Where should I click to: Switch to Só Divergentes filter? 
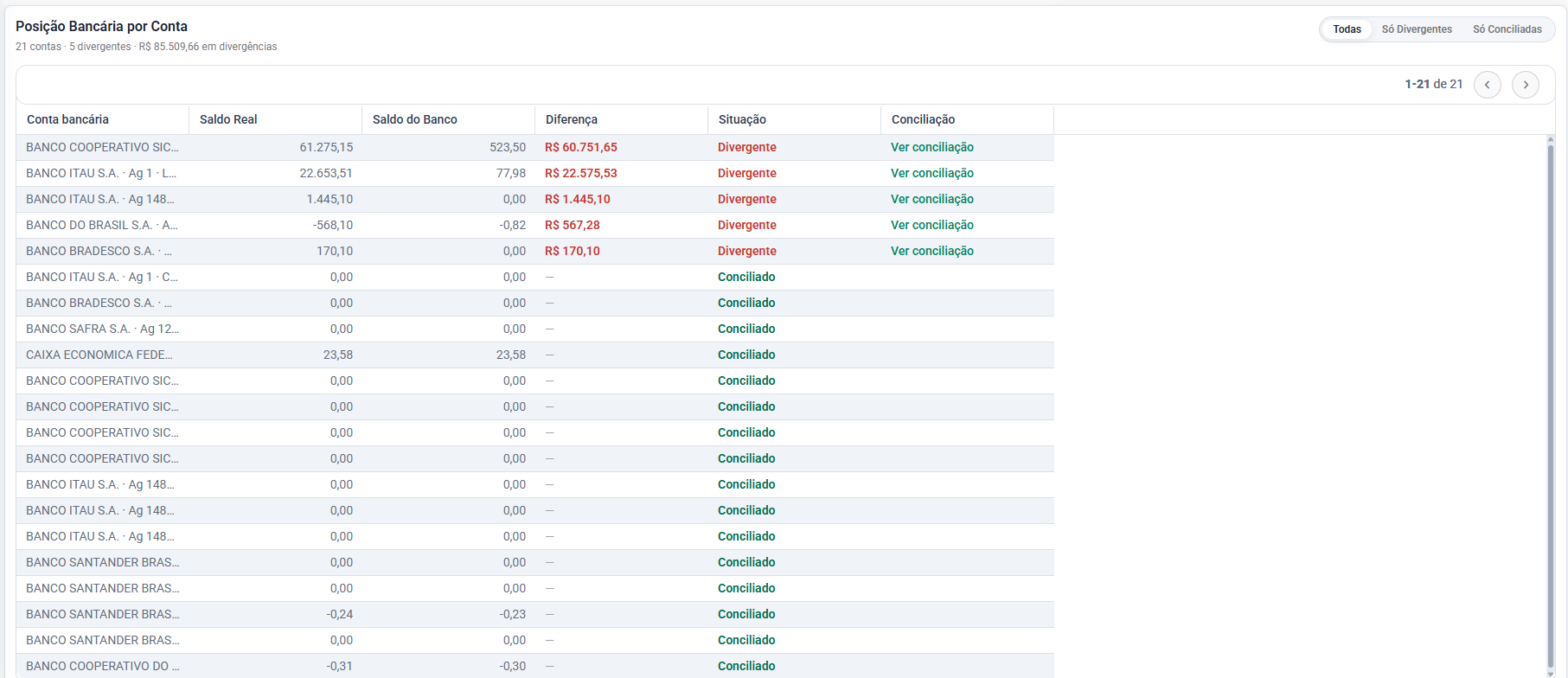pyautogui.click(x=1417, y=29)
